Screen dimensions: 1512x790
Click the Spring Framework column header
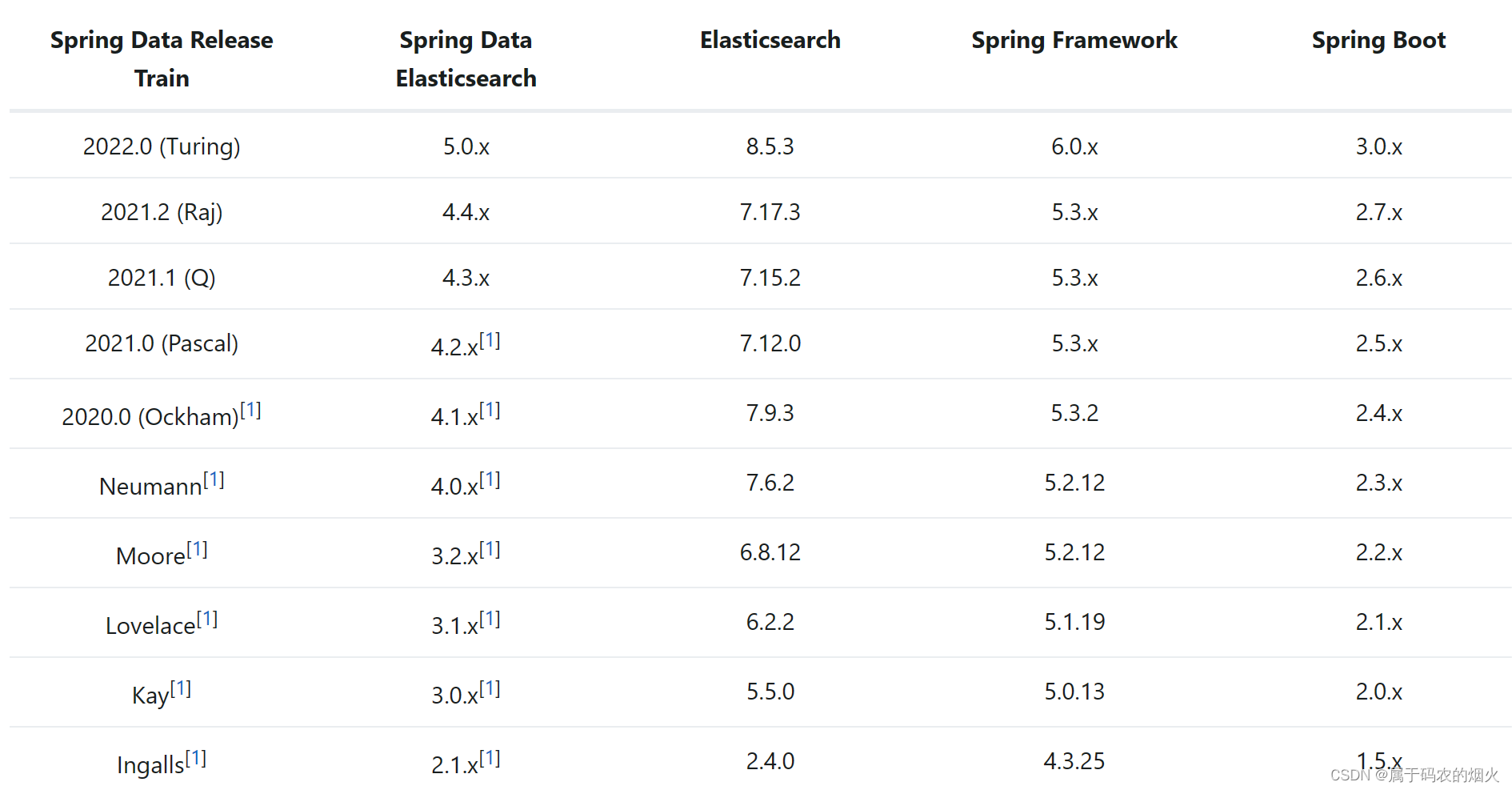click(x=1074, y=40)
